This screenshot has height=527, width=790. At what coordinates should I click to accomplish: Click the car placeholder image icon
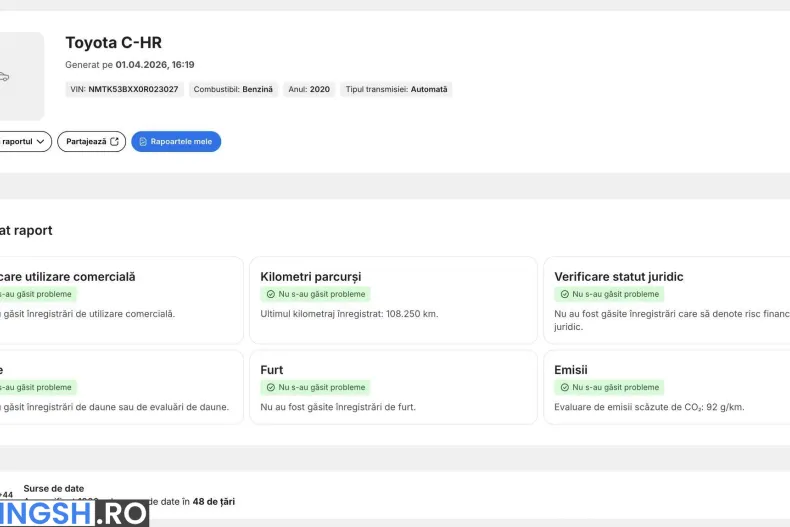point(5,77)
